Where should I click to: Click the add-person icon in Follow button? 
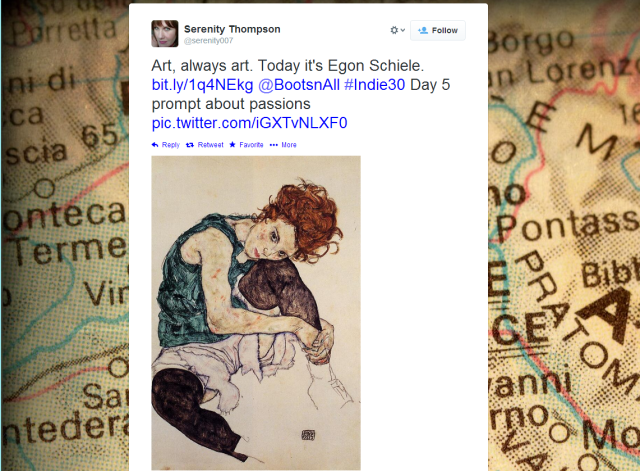[423, 30]
